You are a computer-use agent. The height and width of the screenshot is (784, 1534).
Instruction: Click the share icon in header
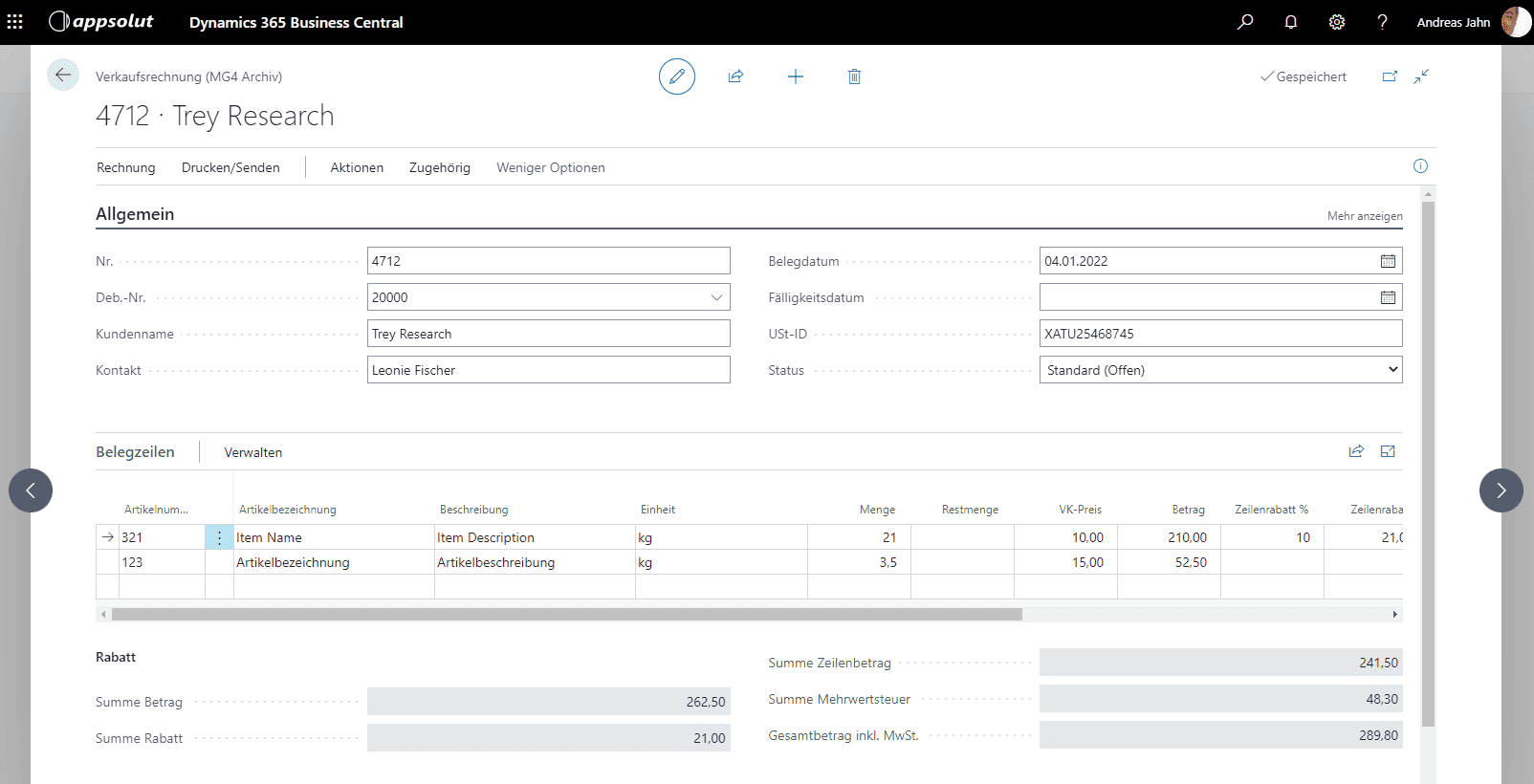click(x=735, y=76)
